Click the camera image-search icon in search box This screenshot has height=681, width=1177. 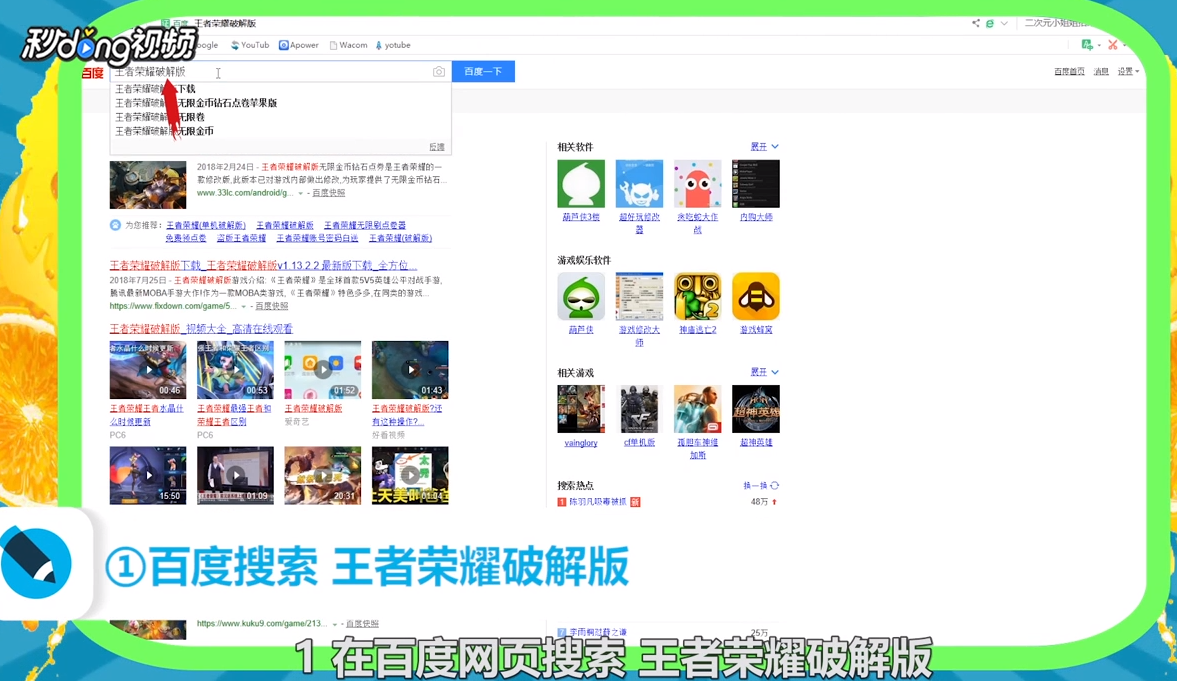coord(438,71)
